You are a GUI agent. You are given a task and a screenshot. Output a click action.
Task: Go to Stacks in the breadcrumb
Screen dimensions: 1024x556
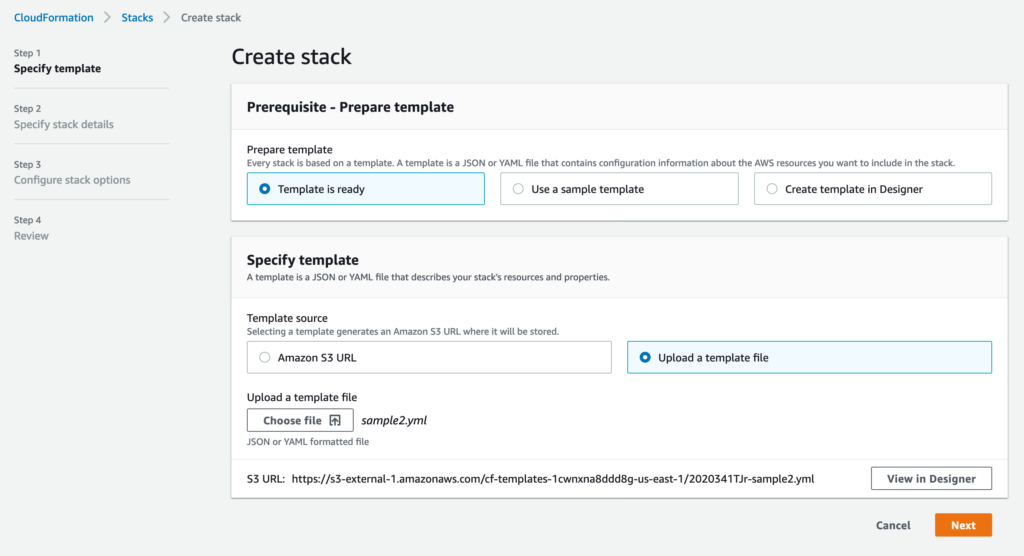tap(137, 17)
